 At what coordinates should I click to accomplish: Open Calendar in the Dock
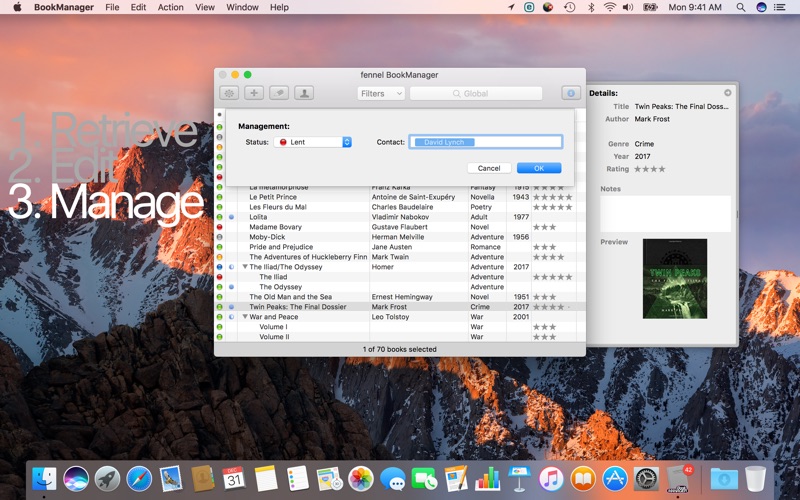tap(234, 479)
